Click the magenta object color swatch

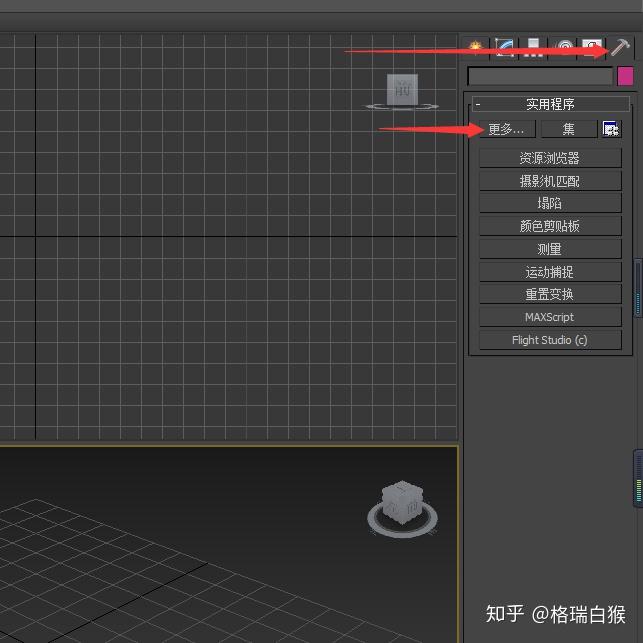tap(625, 76)
